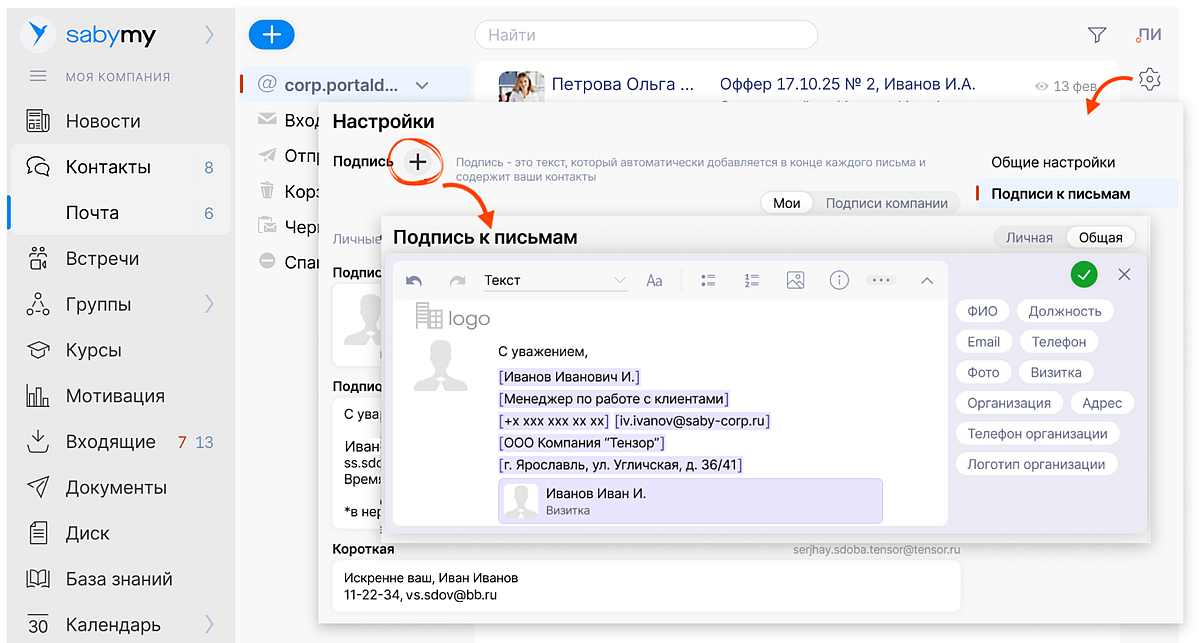Open the Текст style dropdown
Image resolution: width=1200 pixels, height=643 pixels.
[x=554, y=281]
